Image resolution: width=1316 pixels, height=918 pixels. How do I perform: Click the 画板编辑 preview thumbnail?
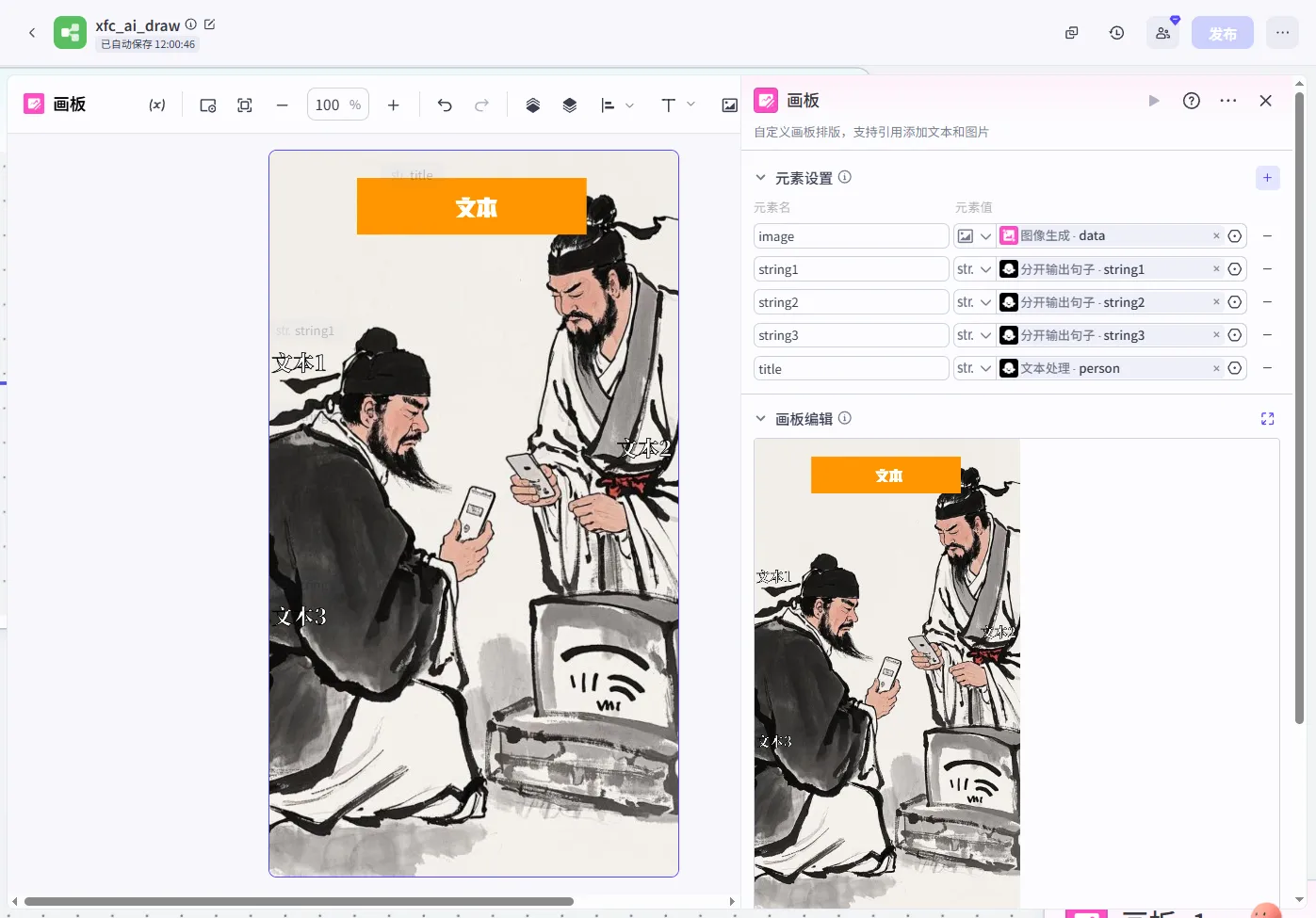(x=887, y=673)
